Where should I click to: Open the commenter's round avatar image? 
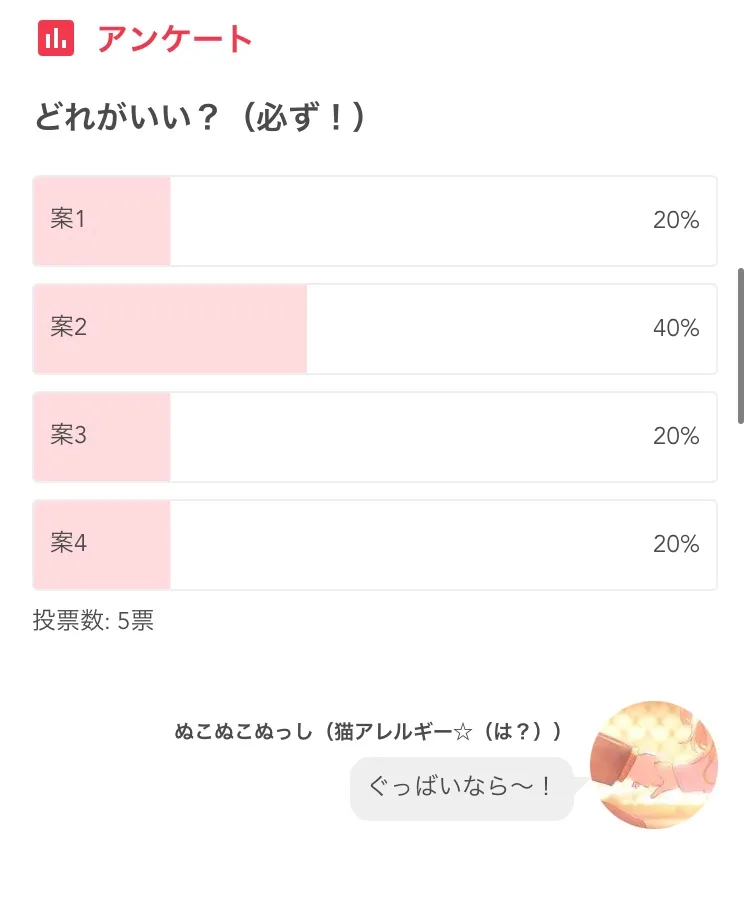point(654,765)
